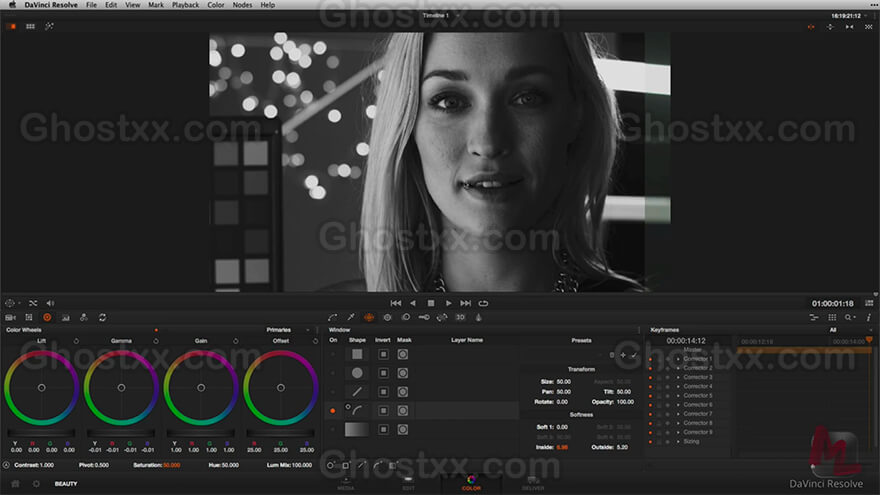Open the Camera Raw palette

[x=10, y=318]
